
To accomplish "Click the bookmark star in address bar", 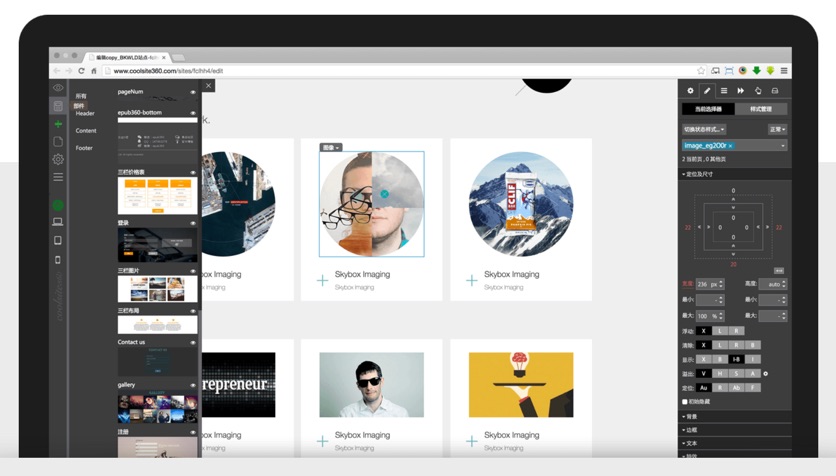I will (701, 70).
